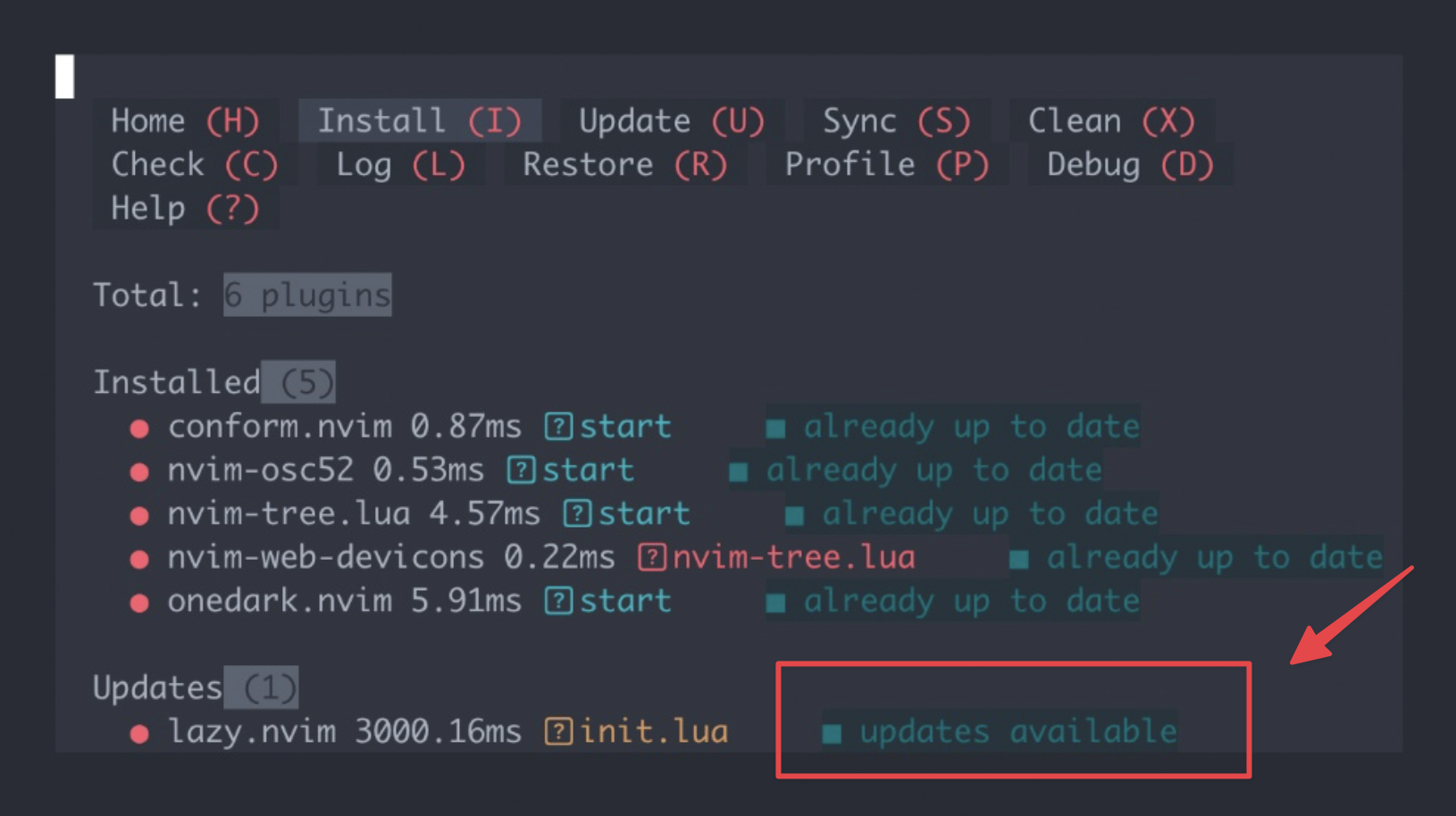The width and height of the screenshot is (1456, 816).
Task: Go to the Home (H) tab
Action: tap(185, 121)
